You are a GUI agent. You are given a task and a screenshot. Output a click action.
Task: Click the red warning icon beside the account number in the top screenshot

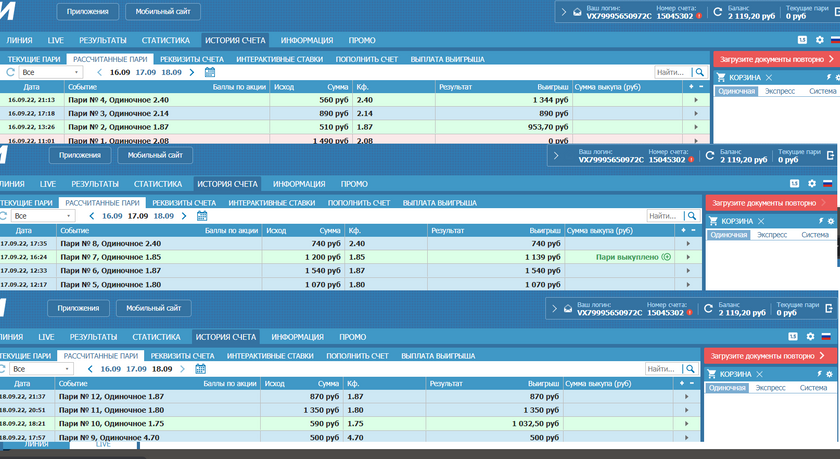tap(699, 16)
